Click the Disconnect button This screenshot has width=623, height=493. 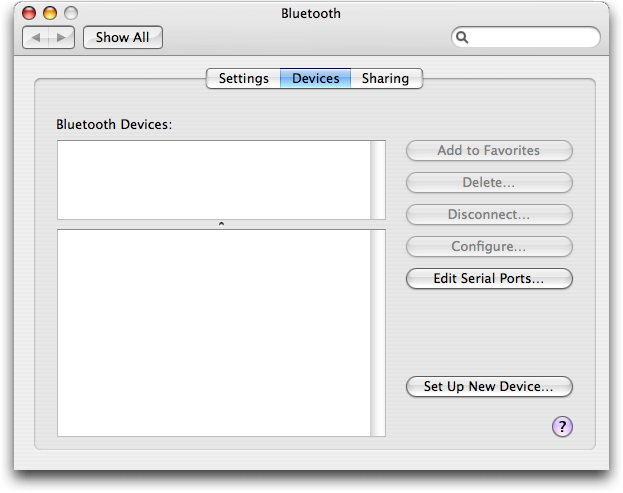coord(489,215)
